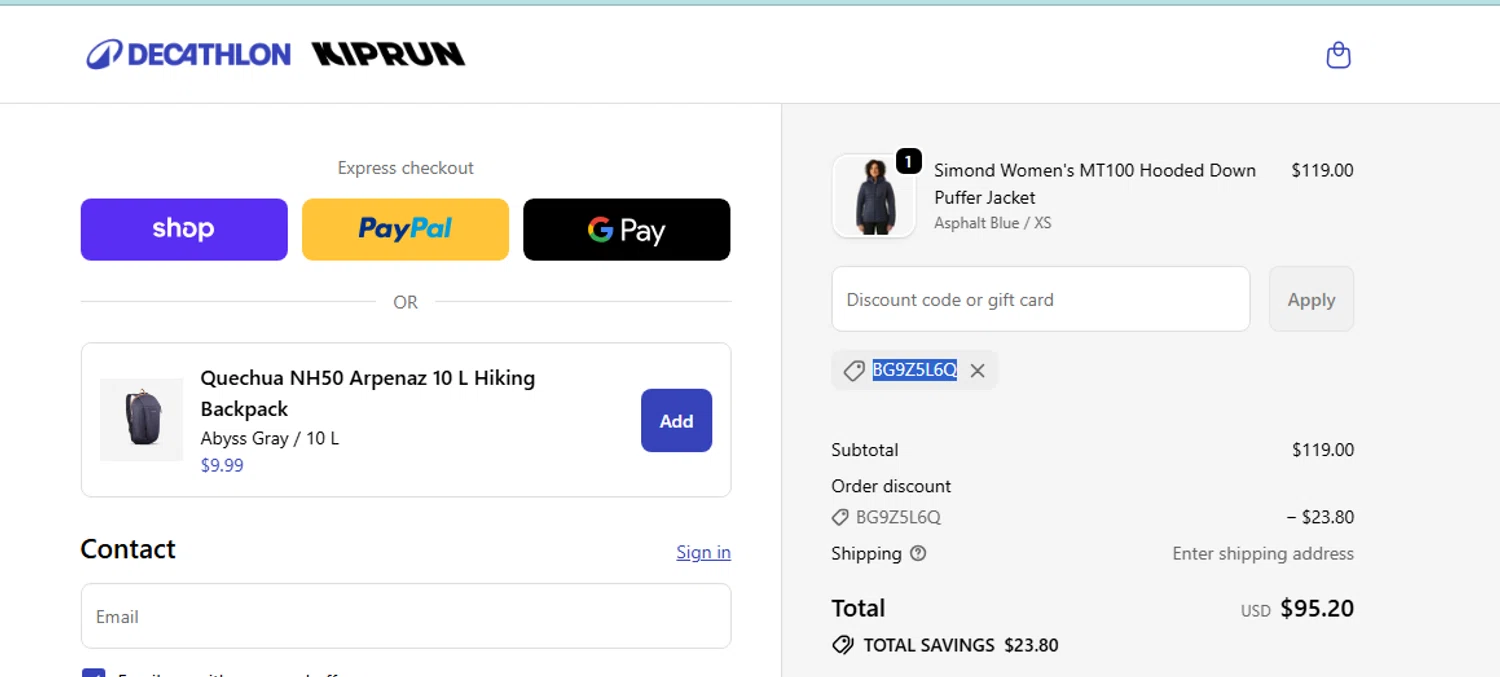This screenshot has width=1500, height=677.
Task: Click the Asphalt Blue / XS variant text
Action: click(992, 223)
